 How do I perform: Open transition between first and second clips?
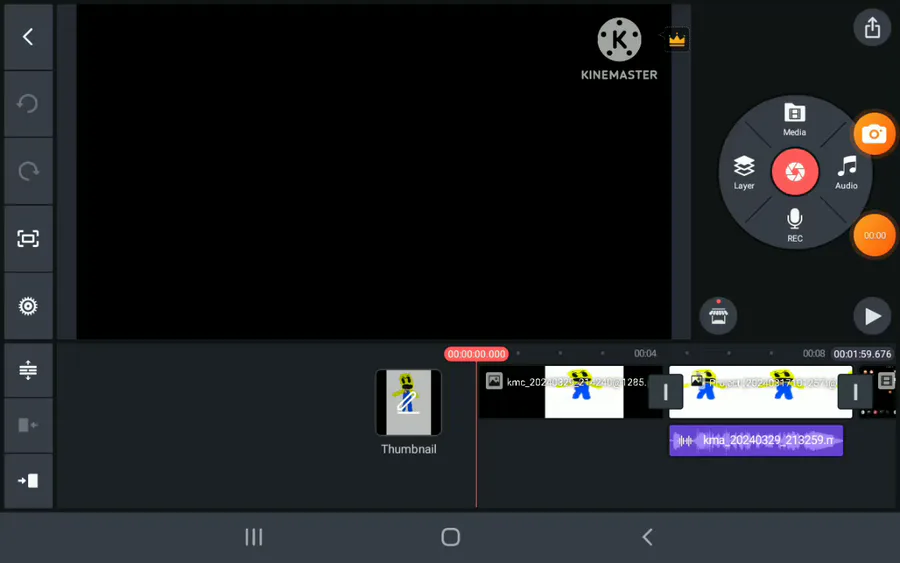click(x=665, y=392)
